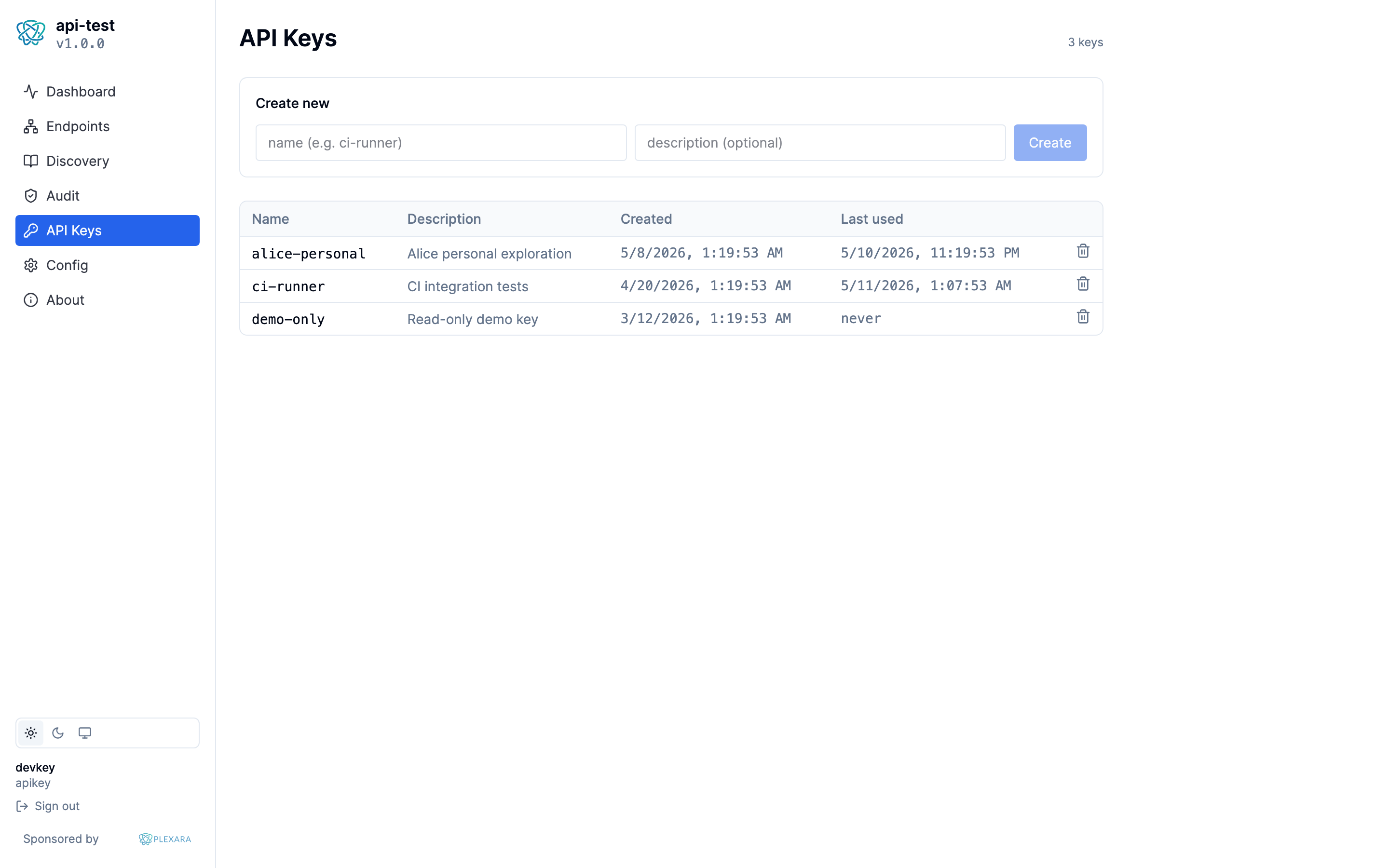Click the api-test app title
The width and height of the screenshot is (1389, 868).
[85, 26]
